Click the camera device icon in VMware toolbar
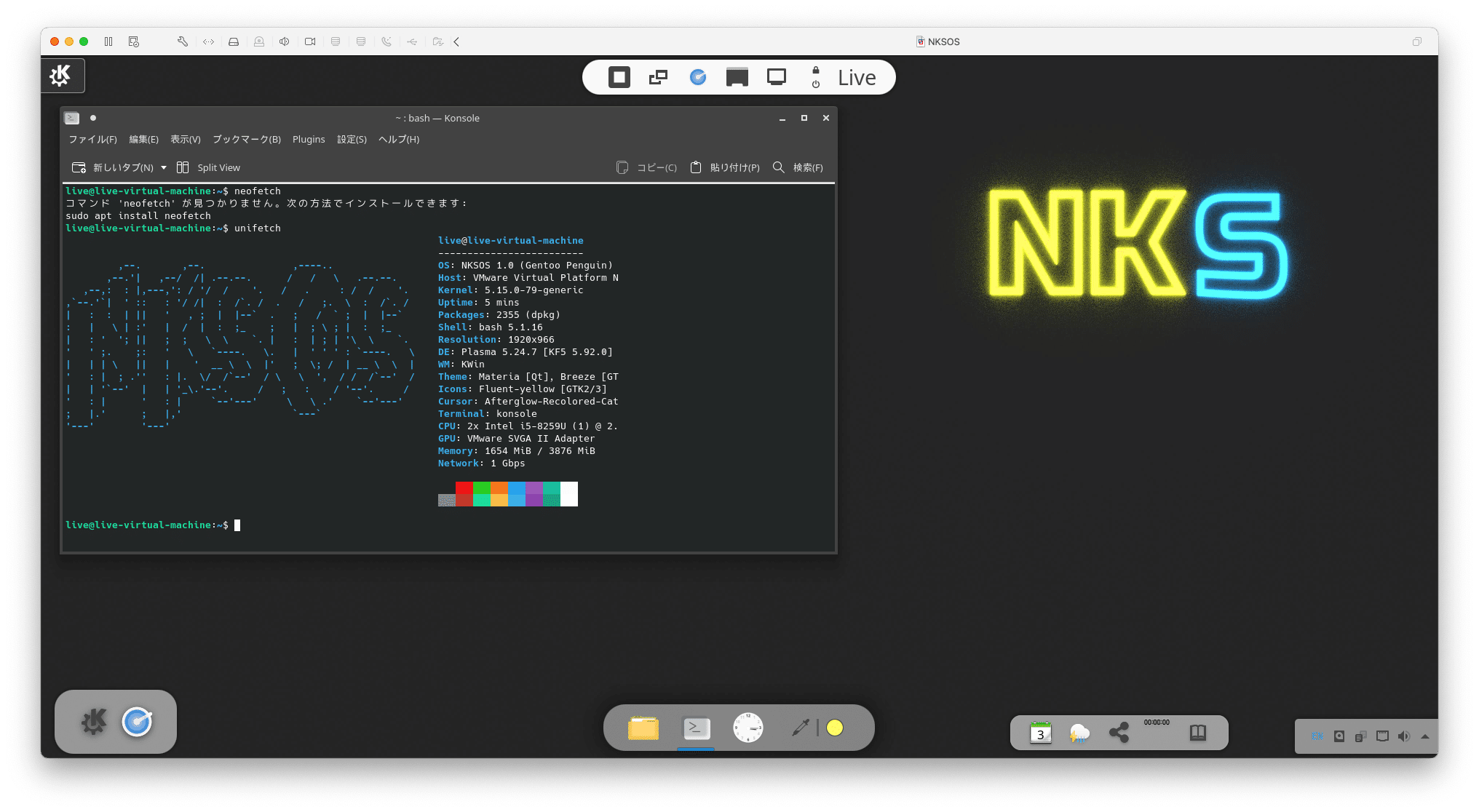This screenshot has width=1479, height=812. 310,41
